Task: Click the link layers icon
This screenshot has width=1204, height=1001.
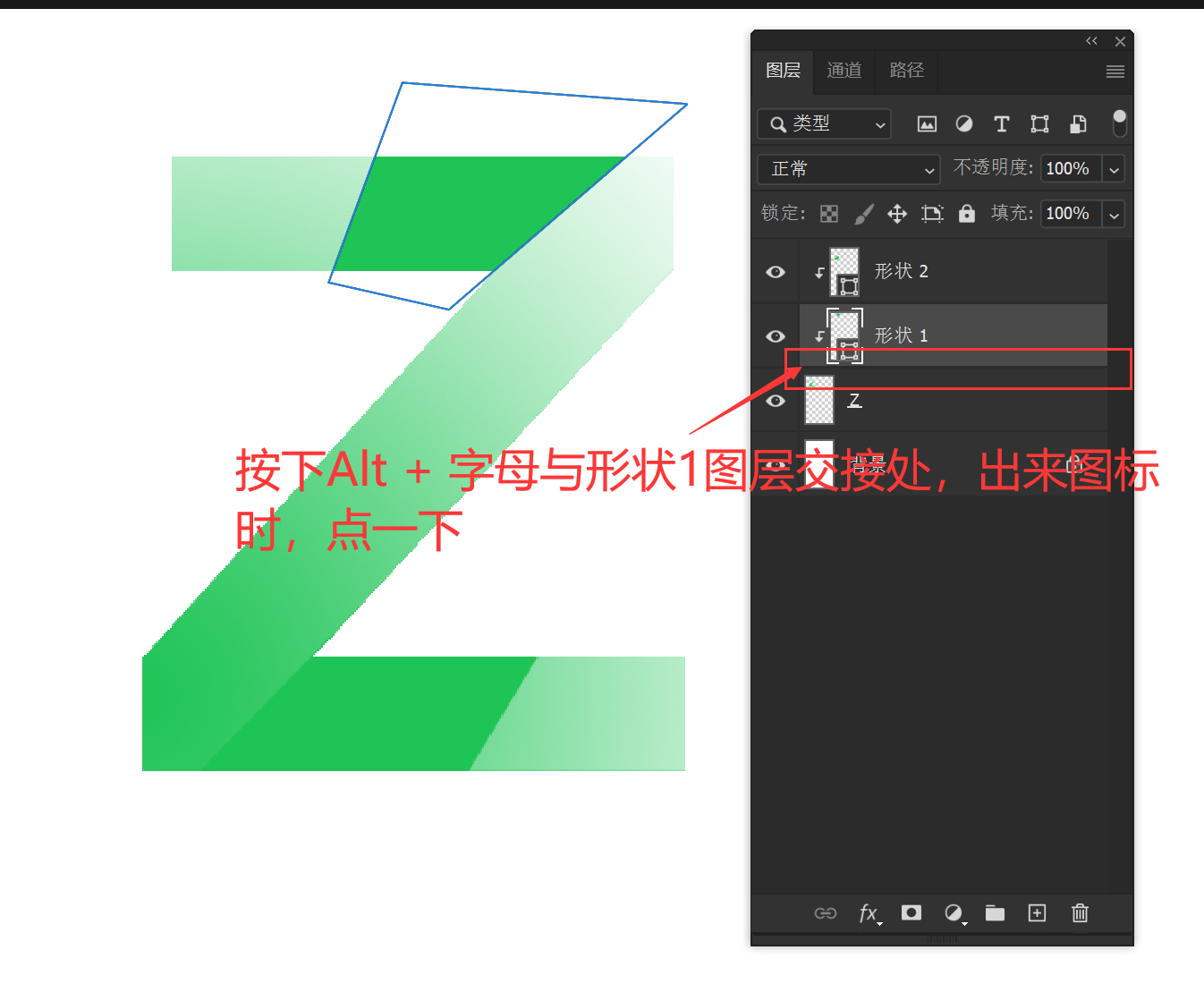Action: click(x=826, y=913)
